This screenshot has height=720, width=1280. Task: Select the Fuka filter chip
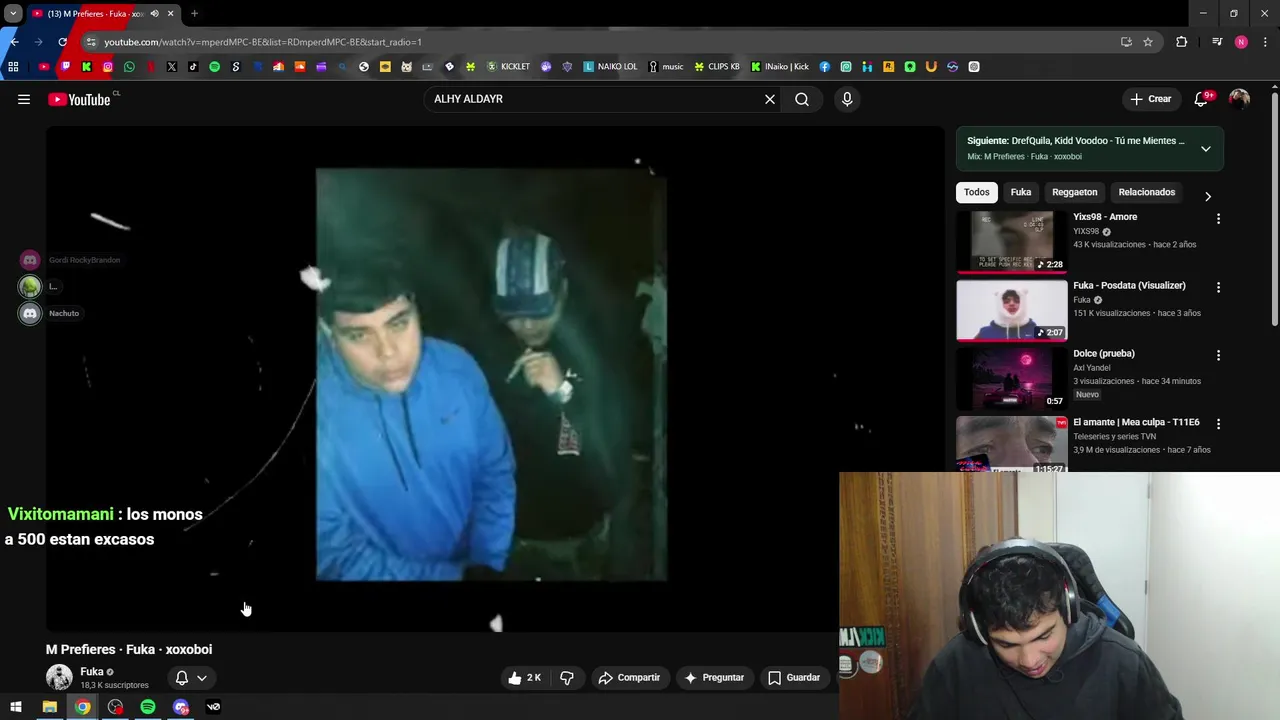[x=1021, y=192]
